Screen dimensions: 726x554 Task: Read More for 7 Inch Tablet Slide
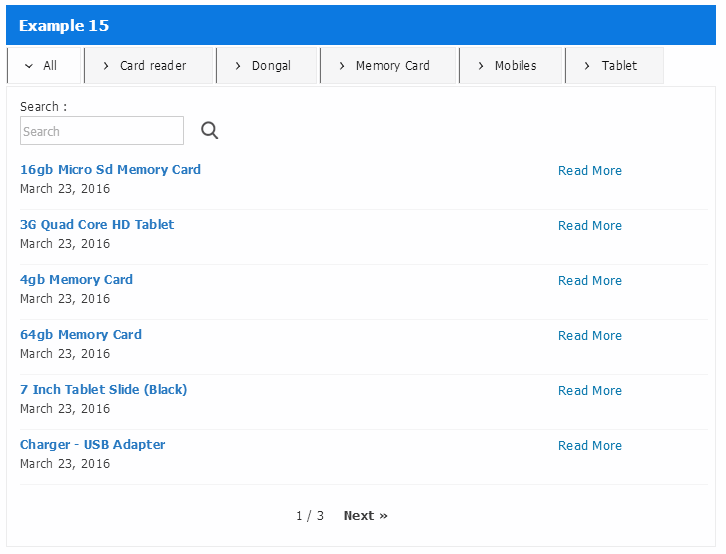coord(590,391)
